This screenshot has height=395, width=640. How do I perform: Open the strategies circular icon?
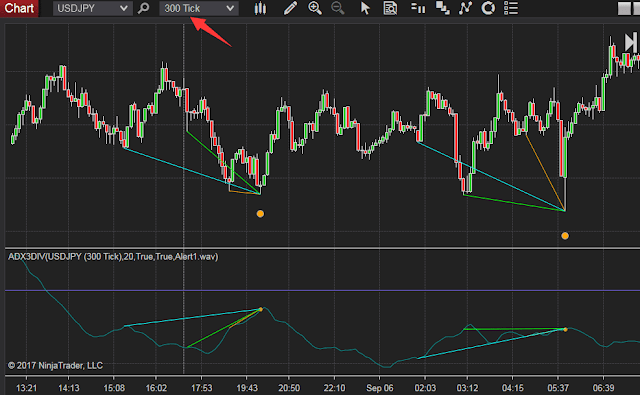[488, 8]
